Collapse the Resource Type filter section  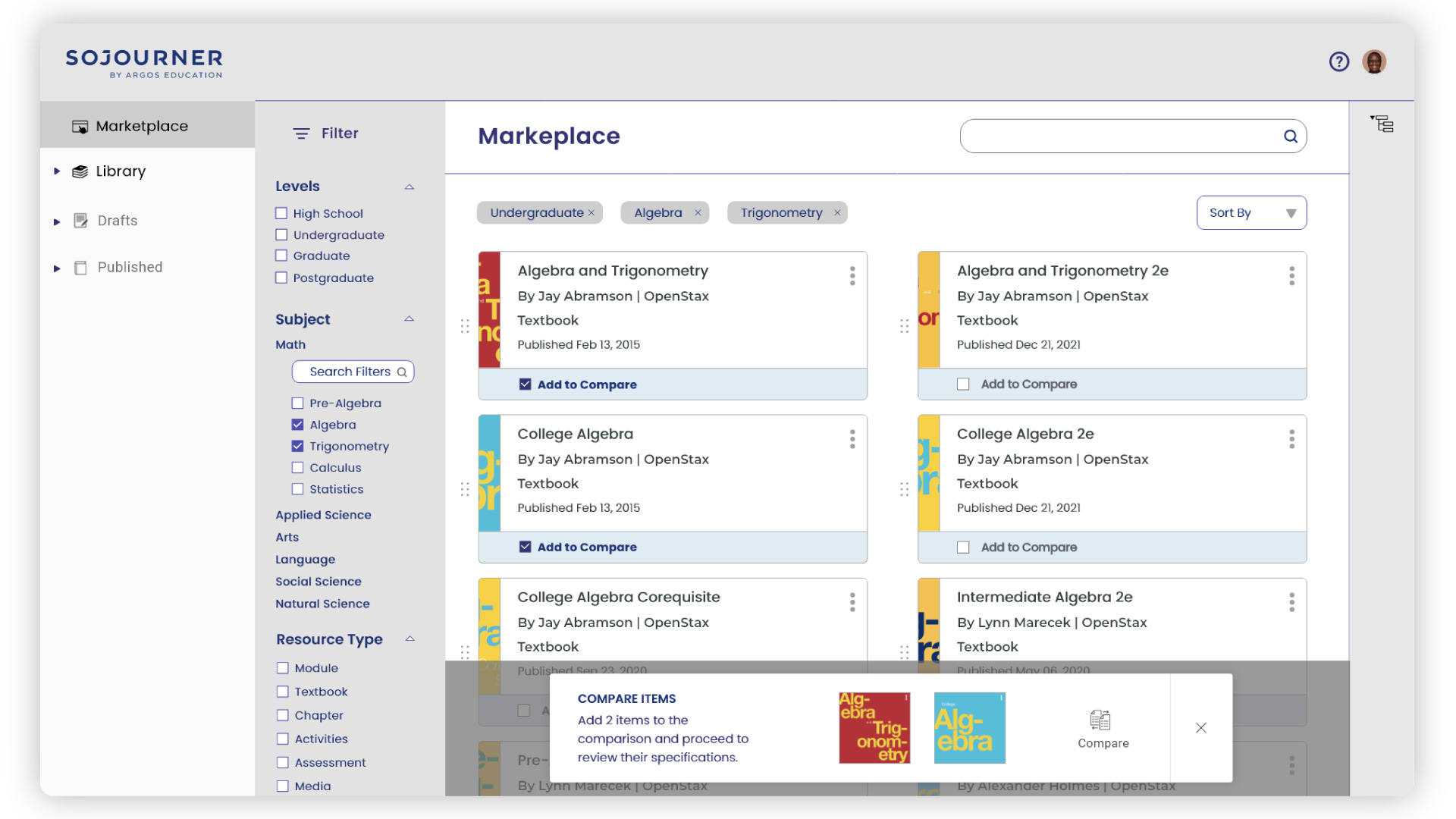click(x=409, y=639)
